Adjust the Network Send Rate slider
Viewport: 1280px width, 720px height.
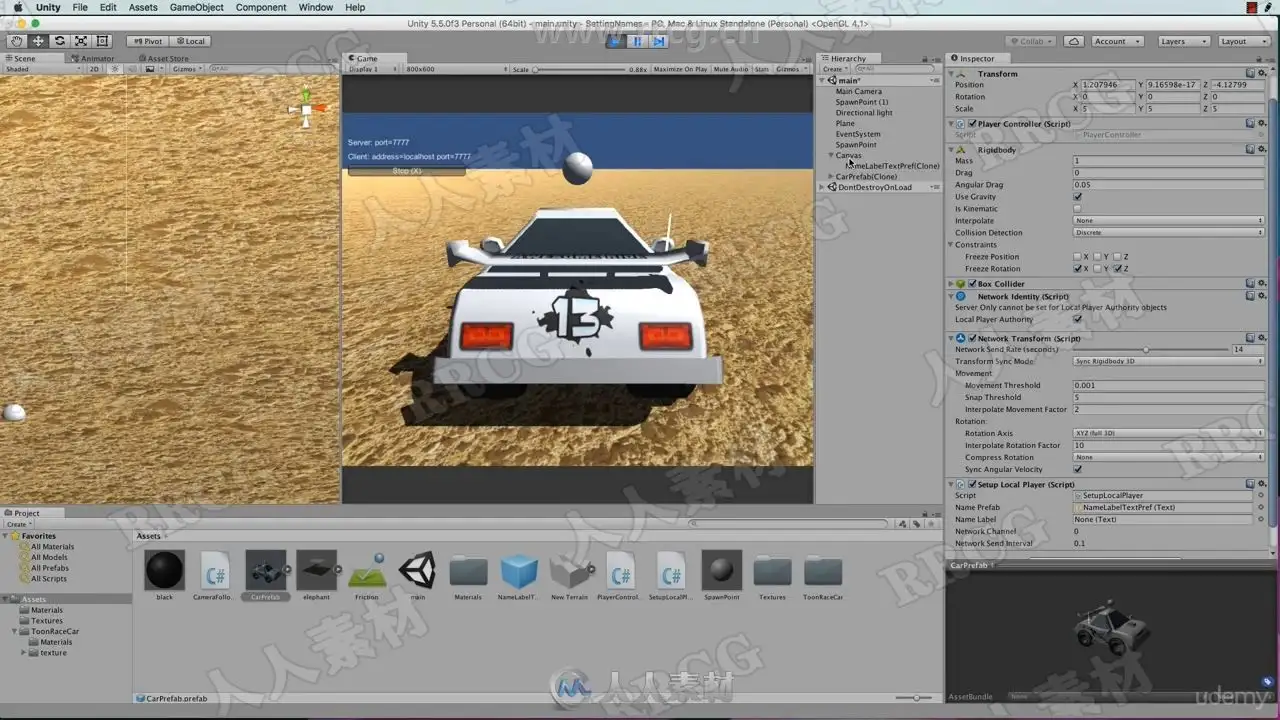(x=1145, y=349)
